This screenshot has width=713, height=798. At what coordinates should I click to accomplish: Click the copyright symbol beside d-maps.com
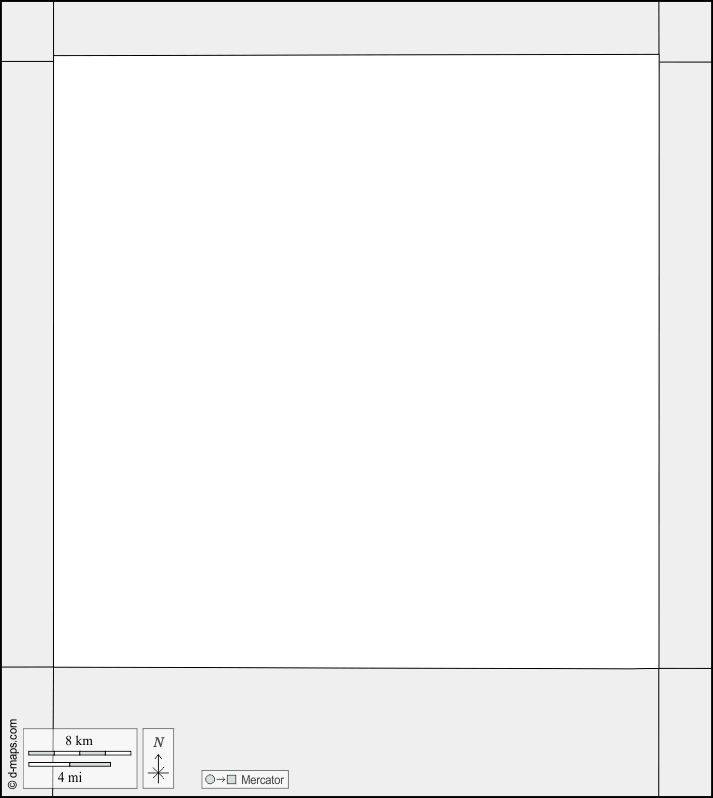point(13,785)
